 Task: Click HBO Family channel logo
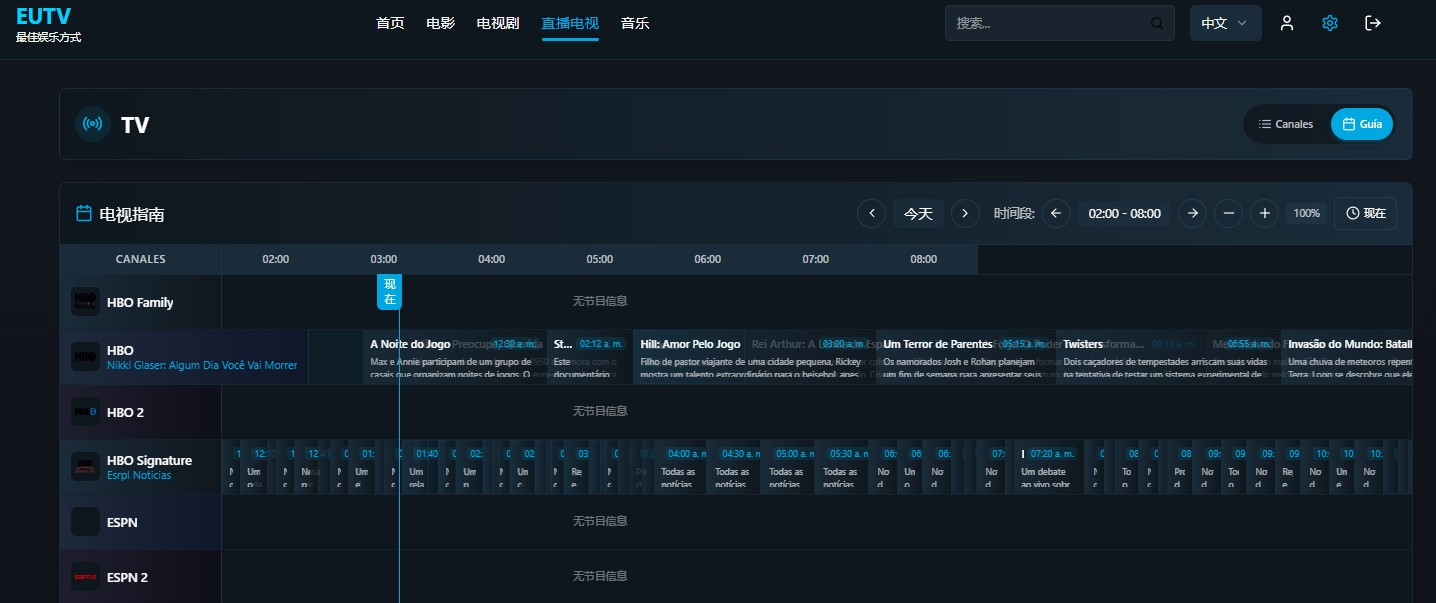[x=85, y=302]
